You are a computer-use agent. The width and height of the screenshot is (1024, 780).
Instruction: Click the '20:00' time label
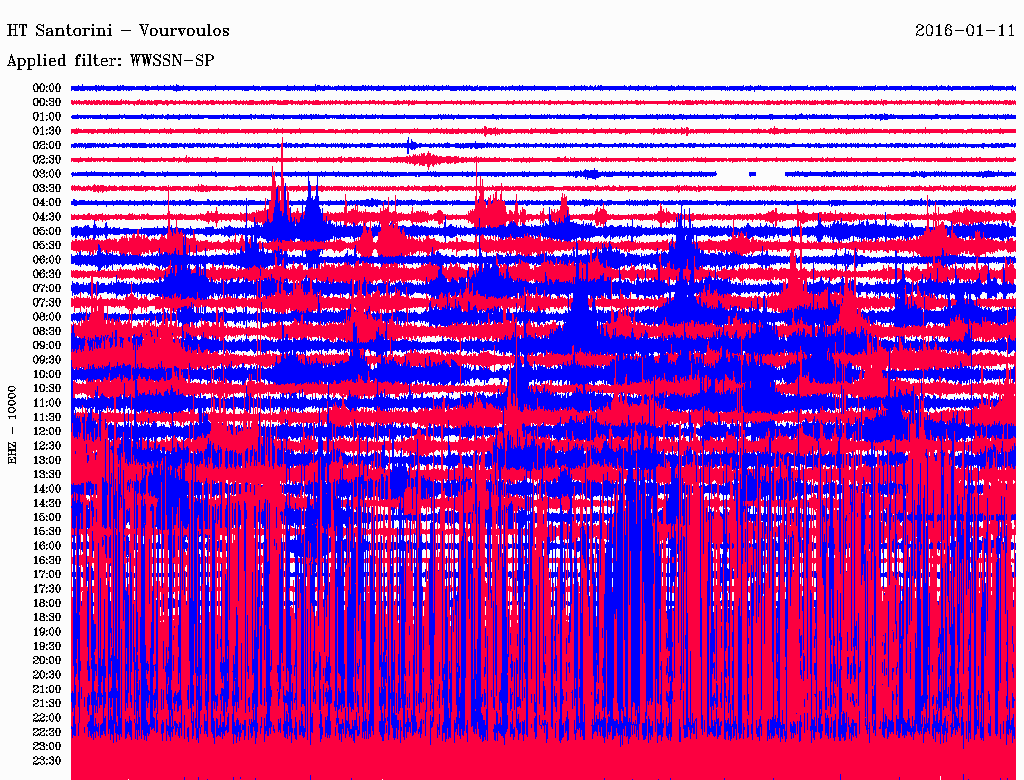pyautogui.click(x=47, y=660)
